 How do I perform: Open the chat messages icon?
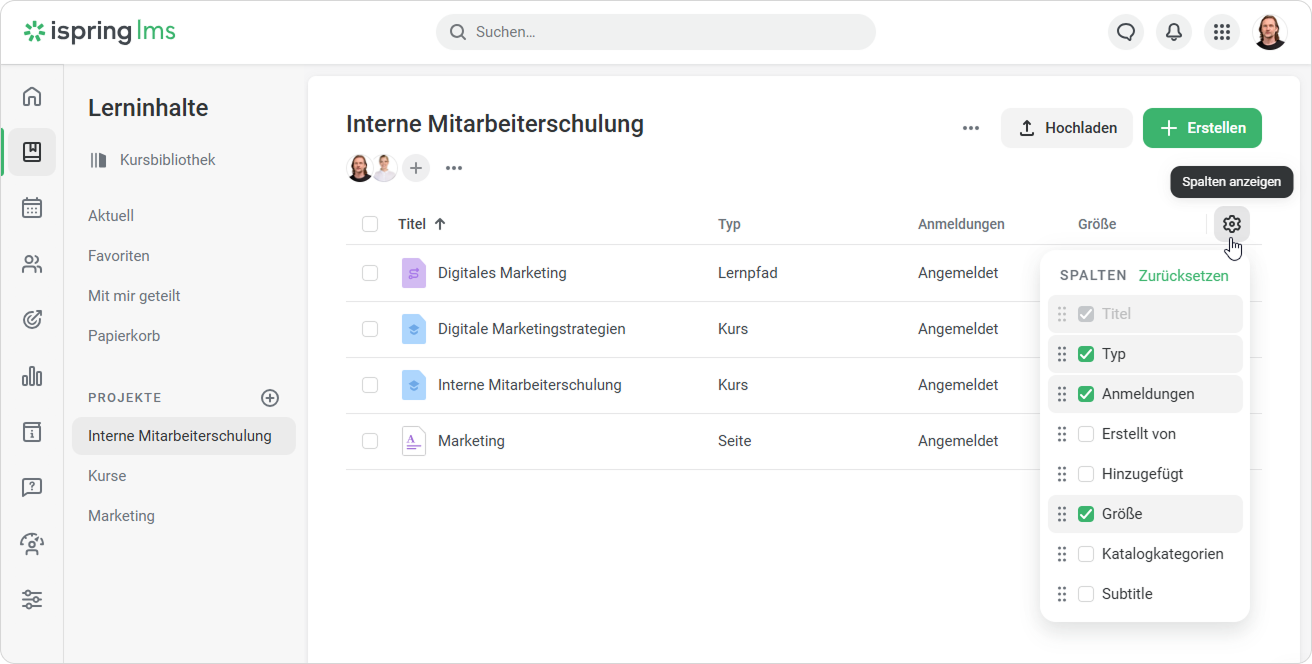[1126, 32]
